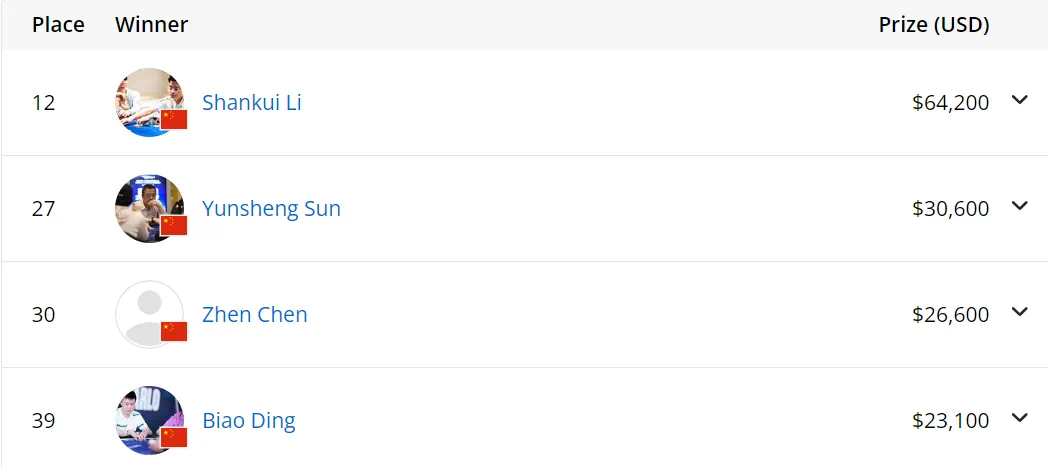Viewport: 1048px width, 468px height.
Task: Expand the Zhen Chen row chevron
Action: coord(1019,312)
